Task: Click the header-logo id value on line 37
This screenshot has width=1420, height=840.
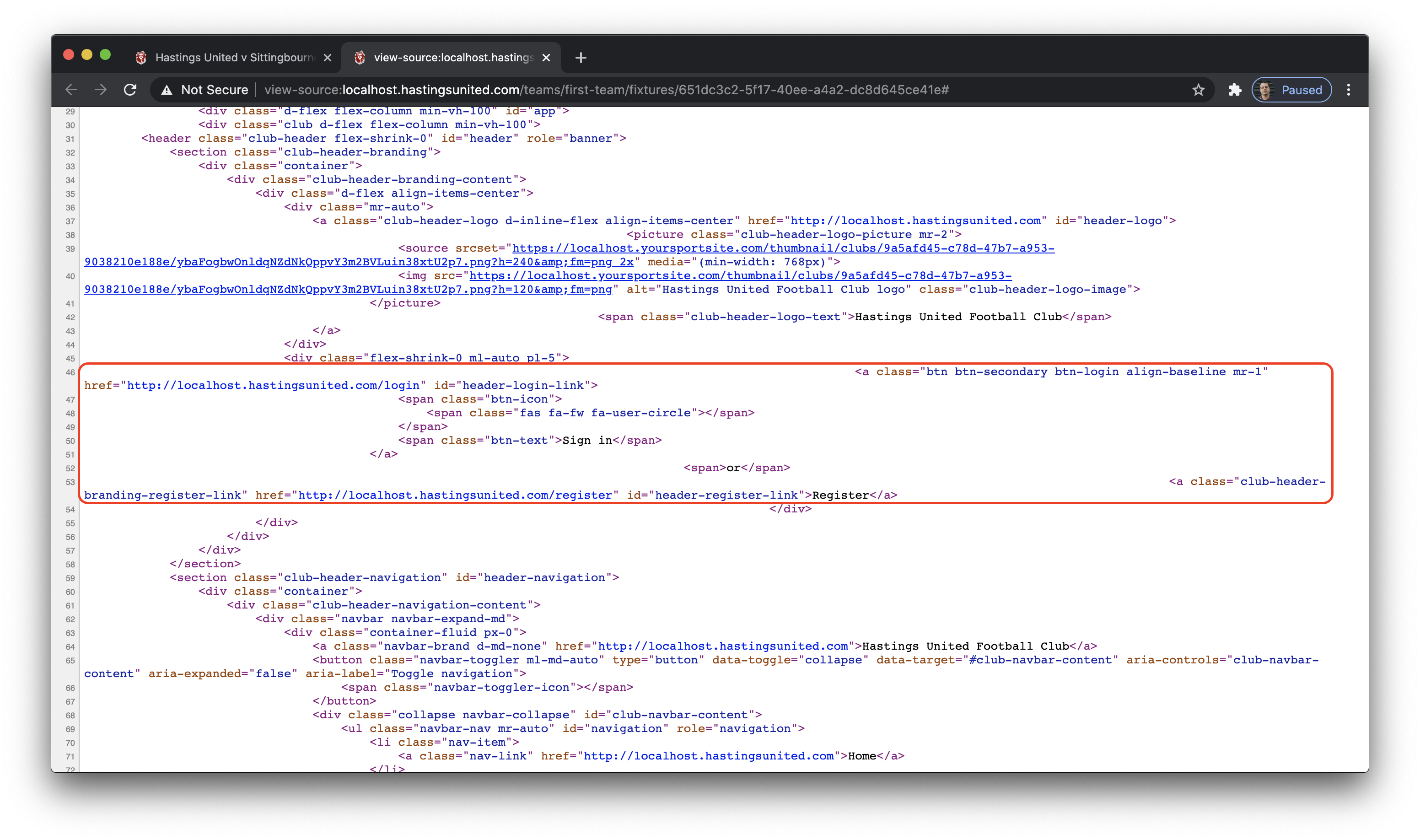Action: tap(1122, 221)
